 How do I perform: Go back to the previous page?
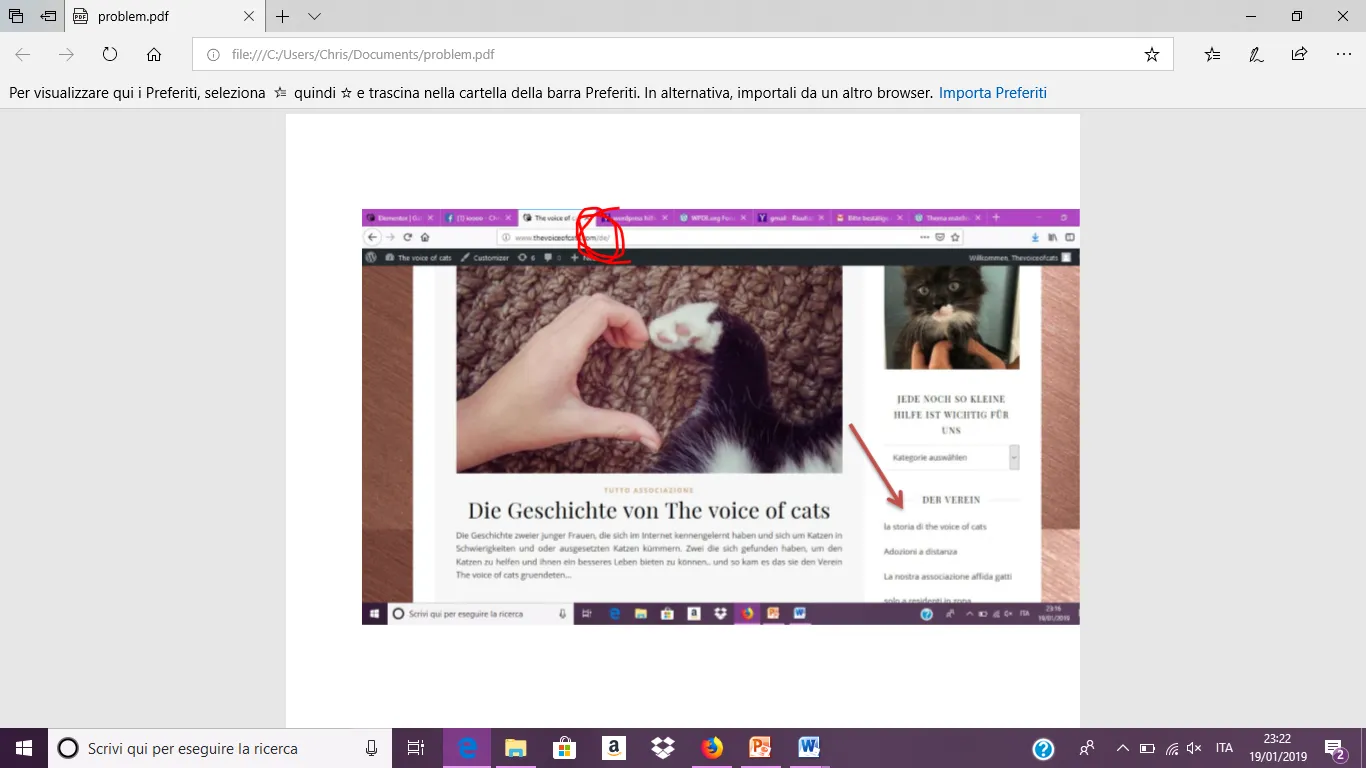[x=23, y=55]
